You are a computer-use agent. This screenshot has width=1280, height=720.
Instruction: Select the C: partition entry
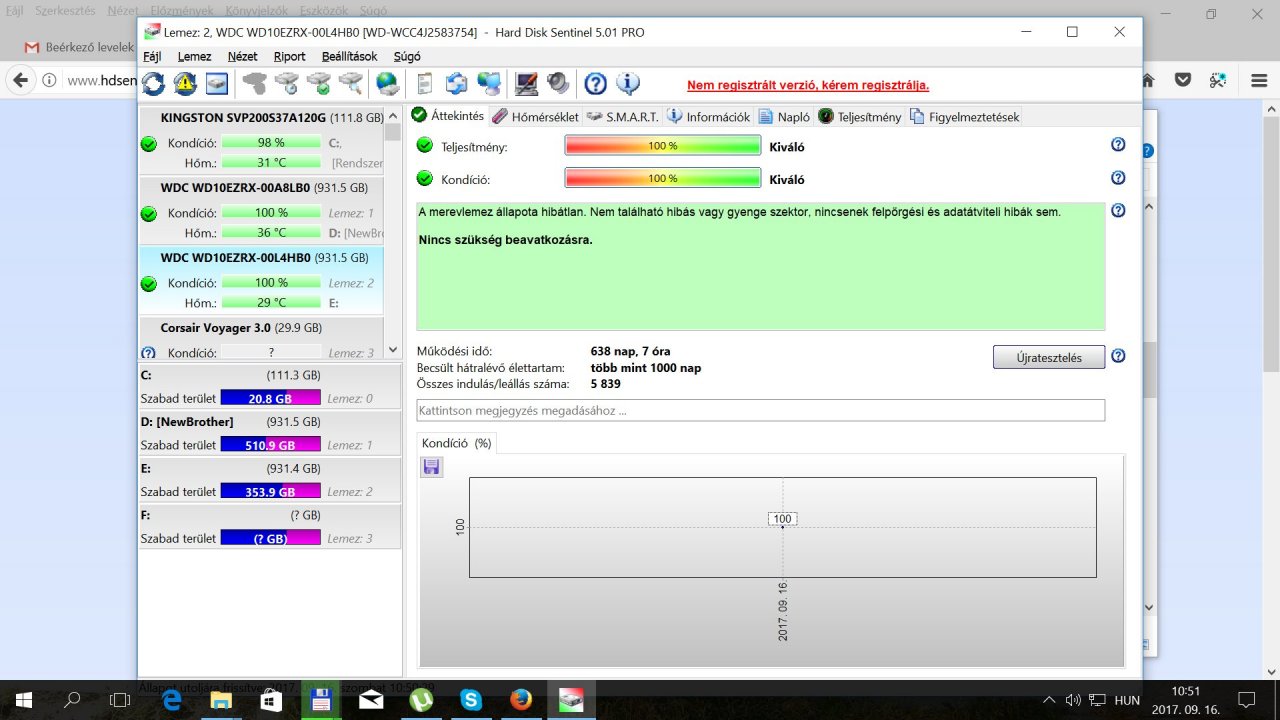click(270, 387)
